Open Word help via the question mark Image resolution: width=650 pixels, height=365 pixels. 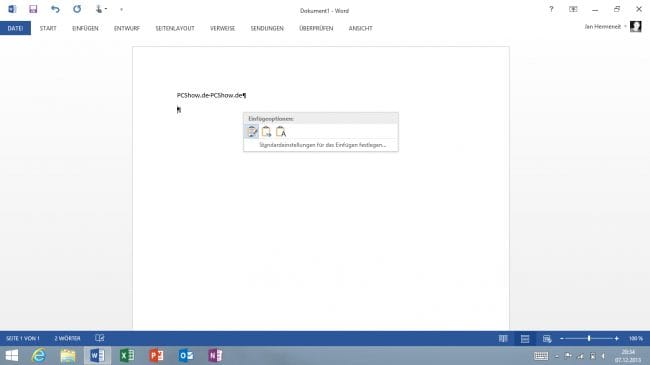click(x=551, y=9)
